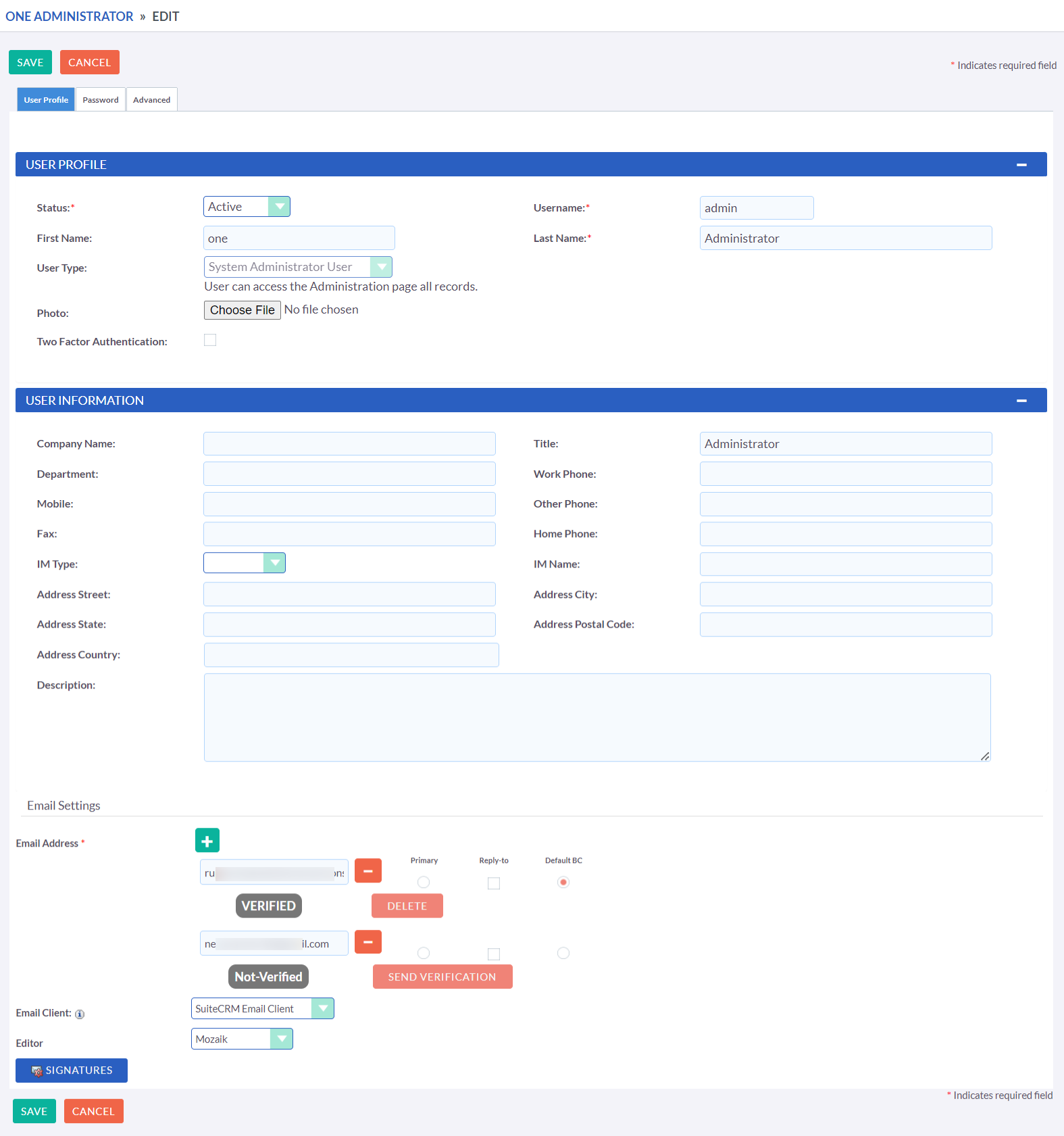Remove the second email address with minus icon
This screenshot has width=1064, height=1136.
point(368,941)
